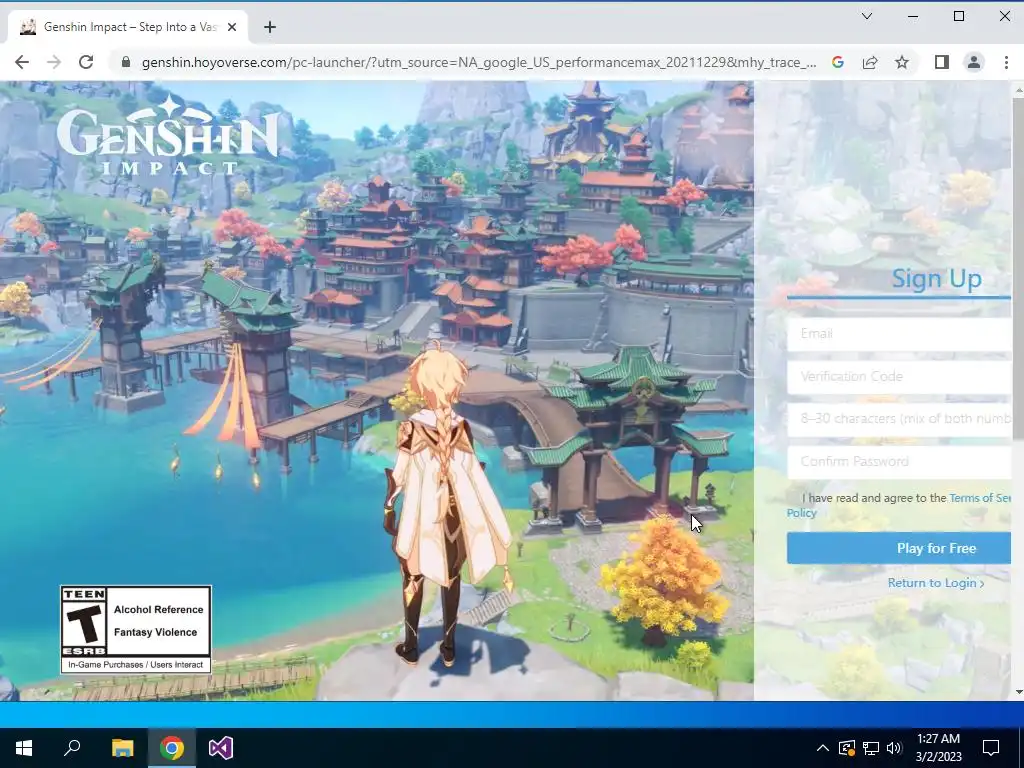Screen dimensions: 1024x768
Task: Open the Windows Start menu
Action: click(24, 748)
